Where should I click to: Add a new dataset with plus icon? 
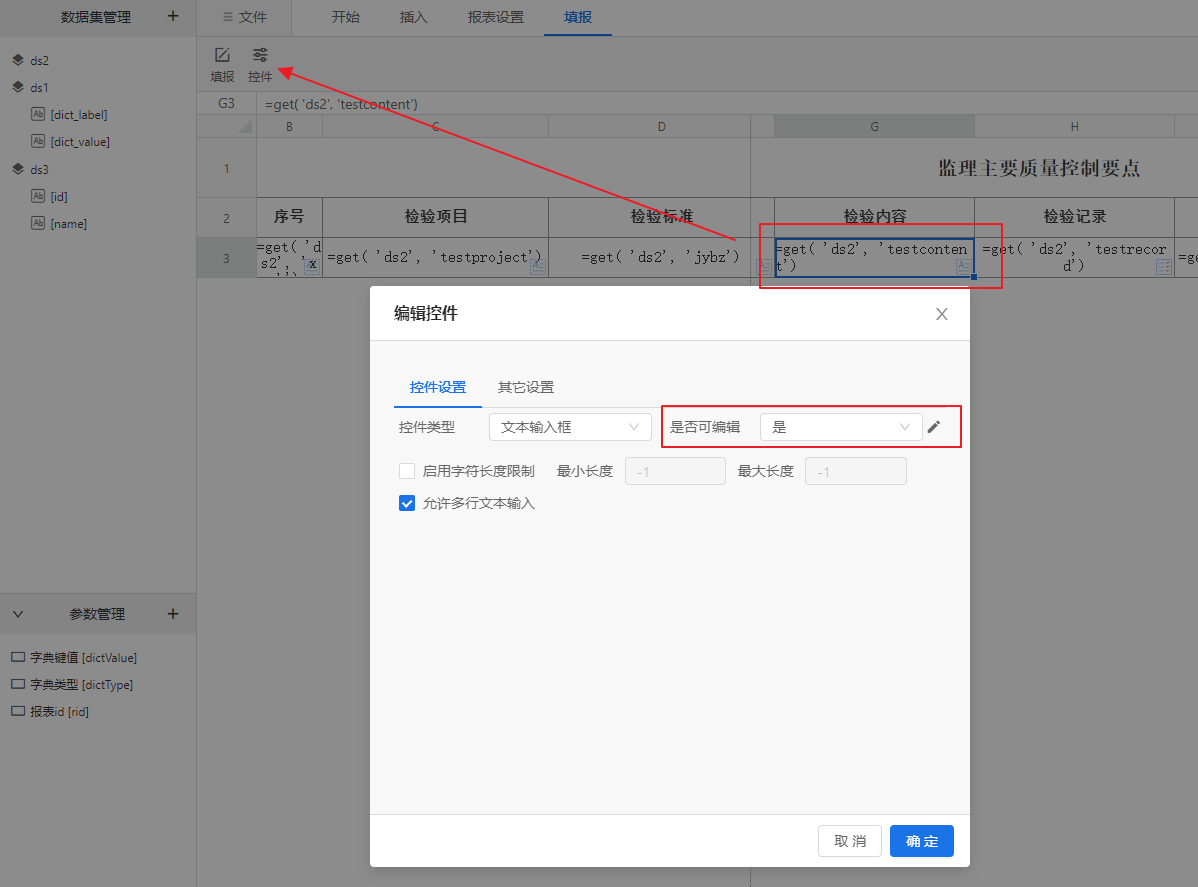(173, 16)
